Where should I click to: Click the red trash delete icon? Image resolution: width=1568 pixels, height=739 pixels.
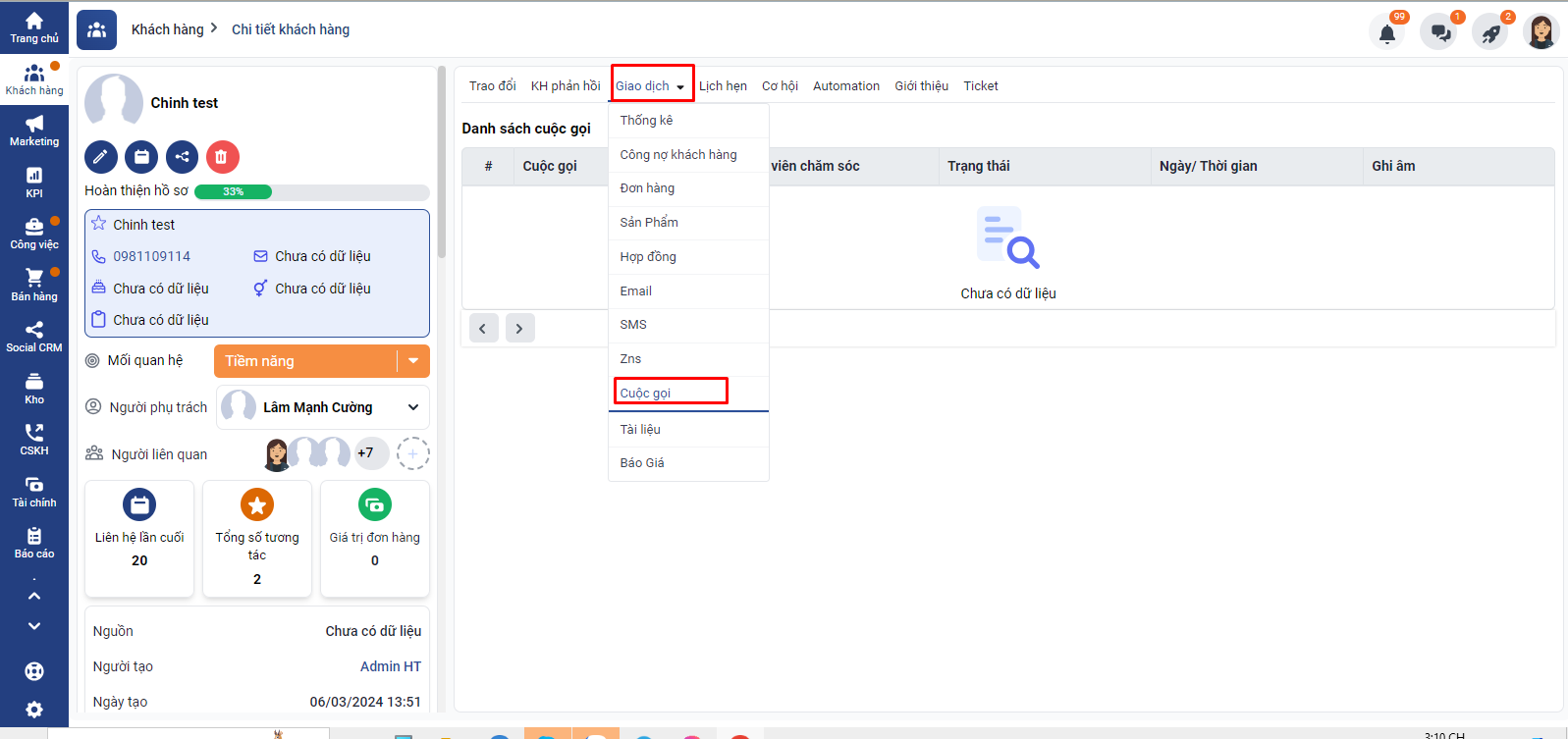click(222, 157)
